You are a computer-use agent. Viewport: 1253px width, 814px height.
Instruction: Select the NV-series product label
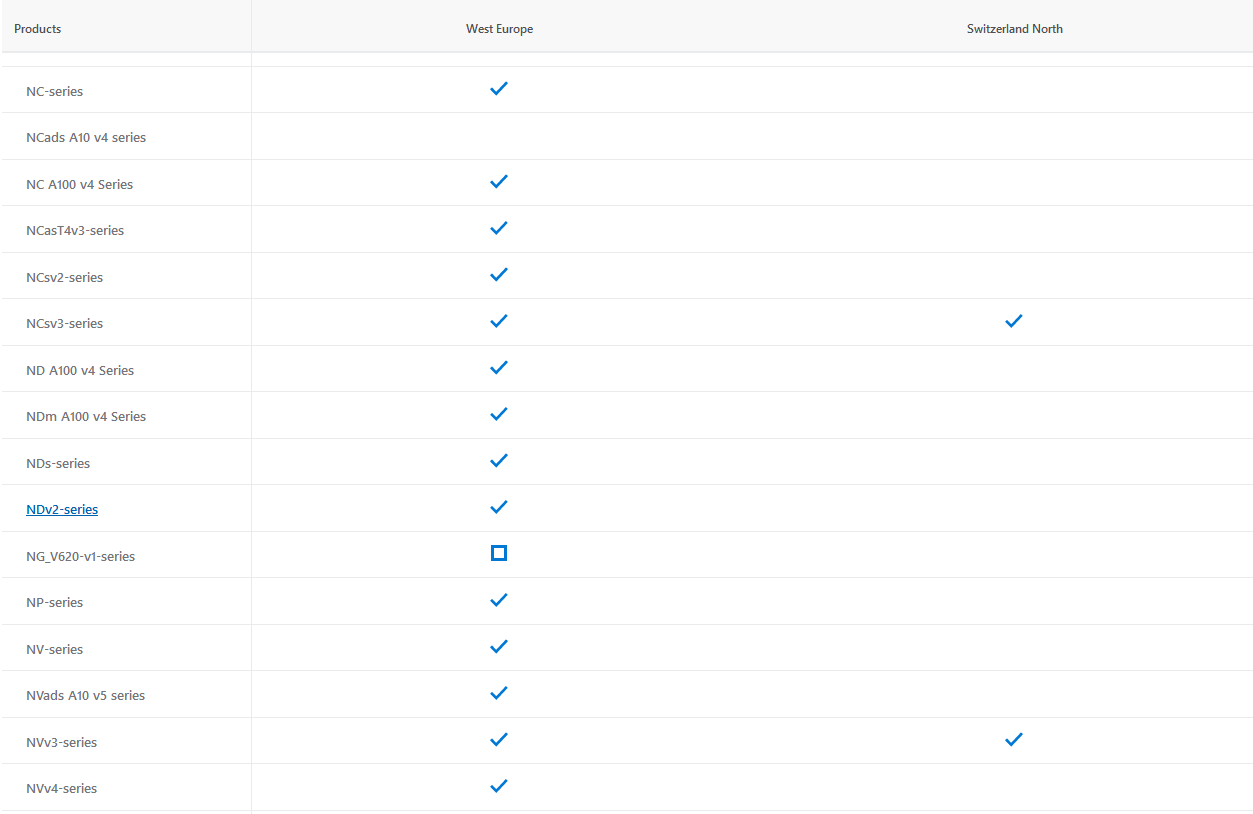(55, 649)
